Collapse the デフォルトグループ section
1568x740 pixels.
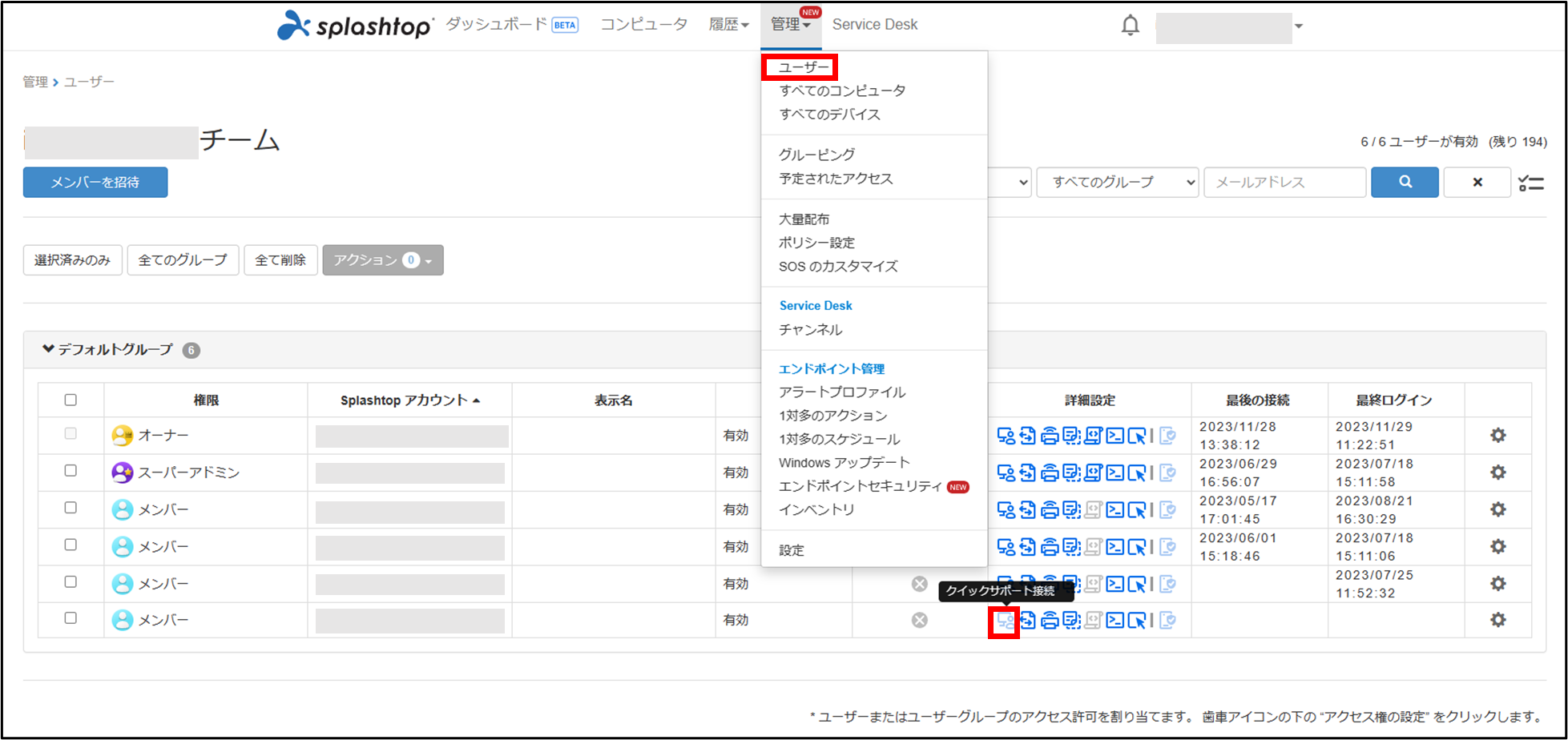[x=47, y=349]
